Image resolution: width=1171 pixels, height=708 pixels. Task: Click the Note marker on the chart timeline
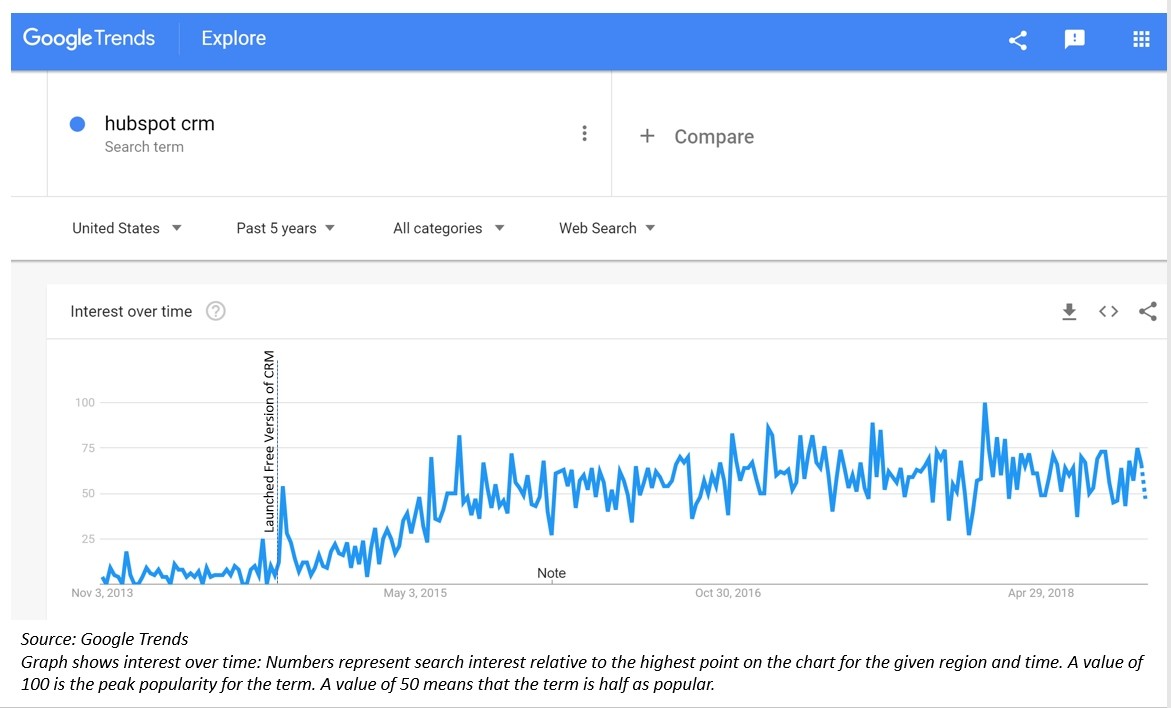pos(551,573)
